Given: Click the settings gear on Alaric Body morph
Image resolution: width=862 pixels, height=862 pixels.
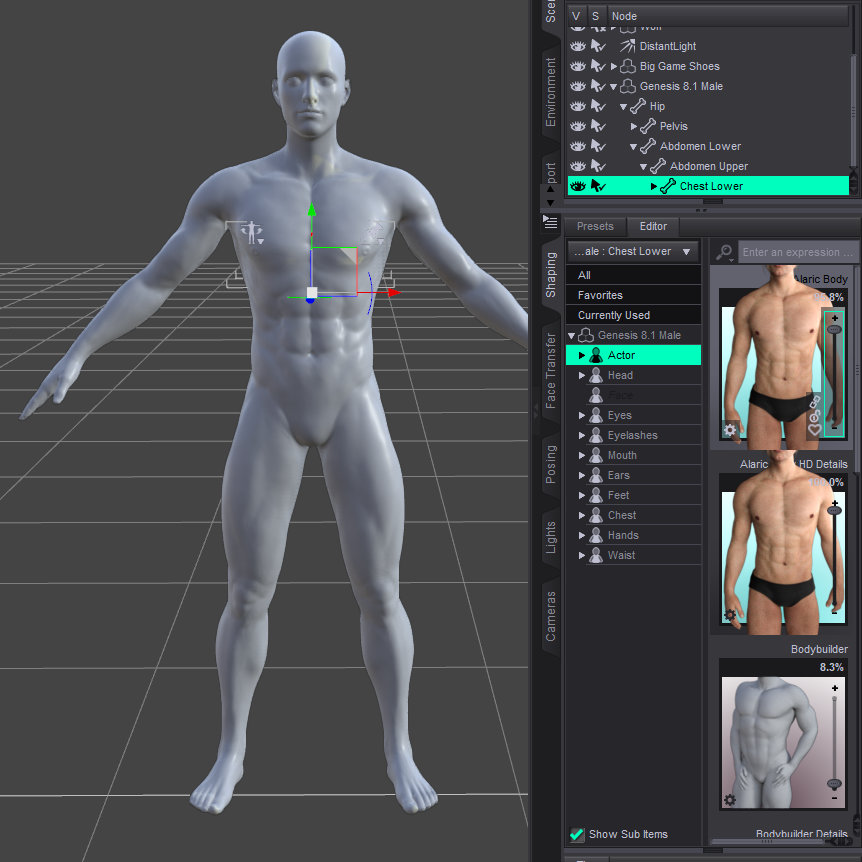Looking at the screenshot, I should pyautogui.click(x=730, y=431).
